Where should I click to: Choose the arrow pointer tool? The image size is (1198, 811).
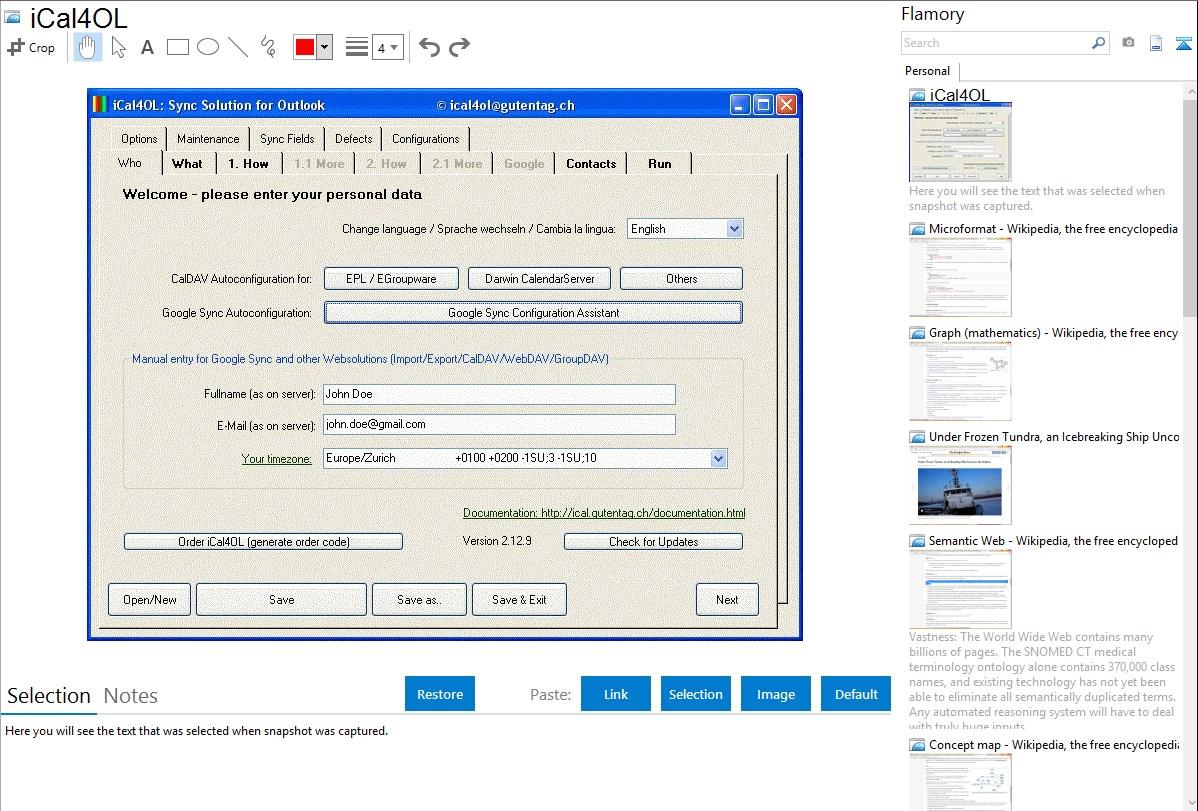click(118, 47)
